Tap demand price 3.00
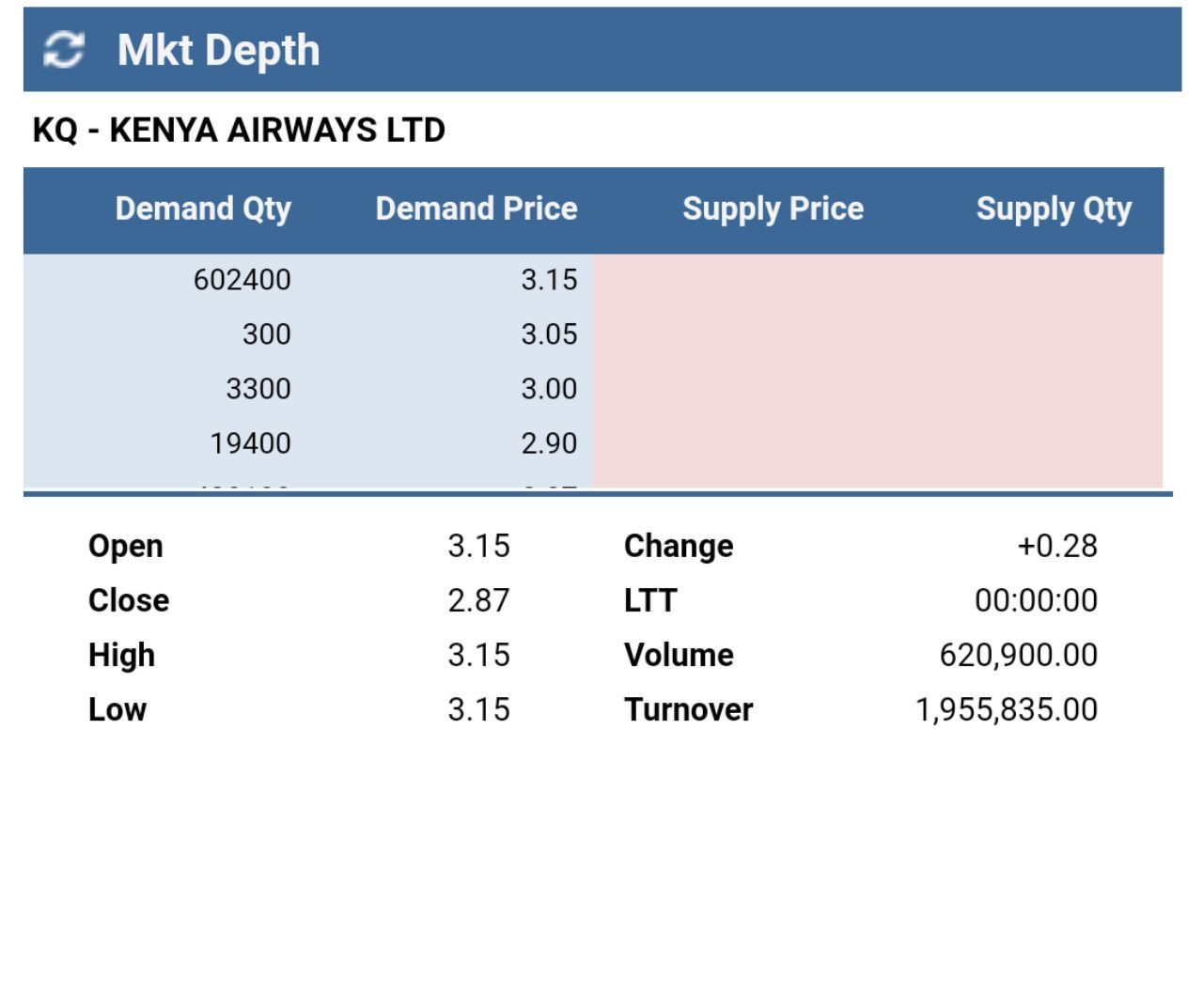 (549, 389)
